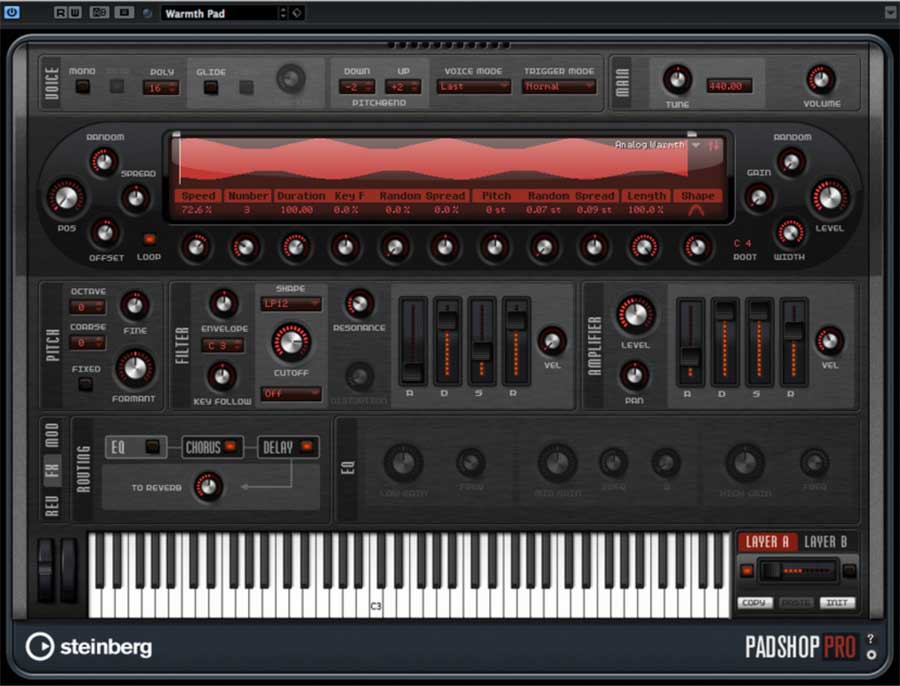This screenshot has width=900, height=686.
Task: Click the Warmth Pad preset name field
Action: click(x=221, y=13)
